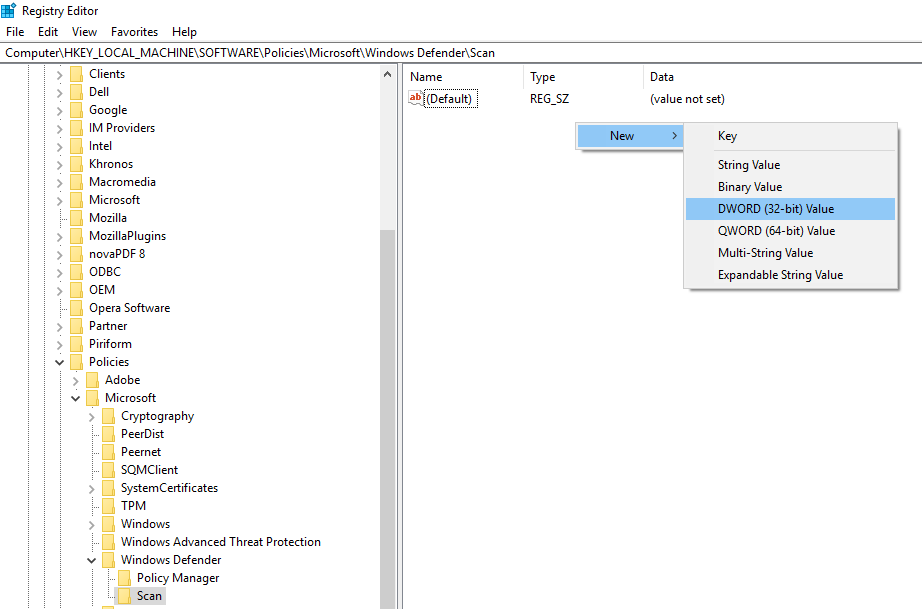Expand the Intel key

59,145
